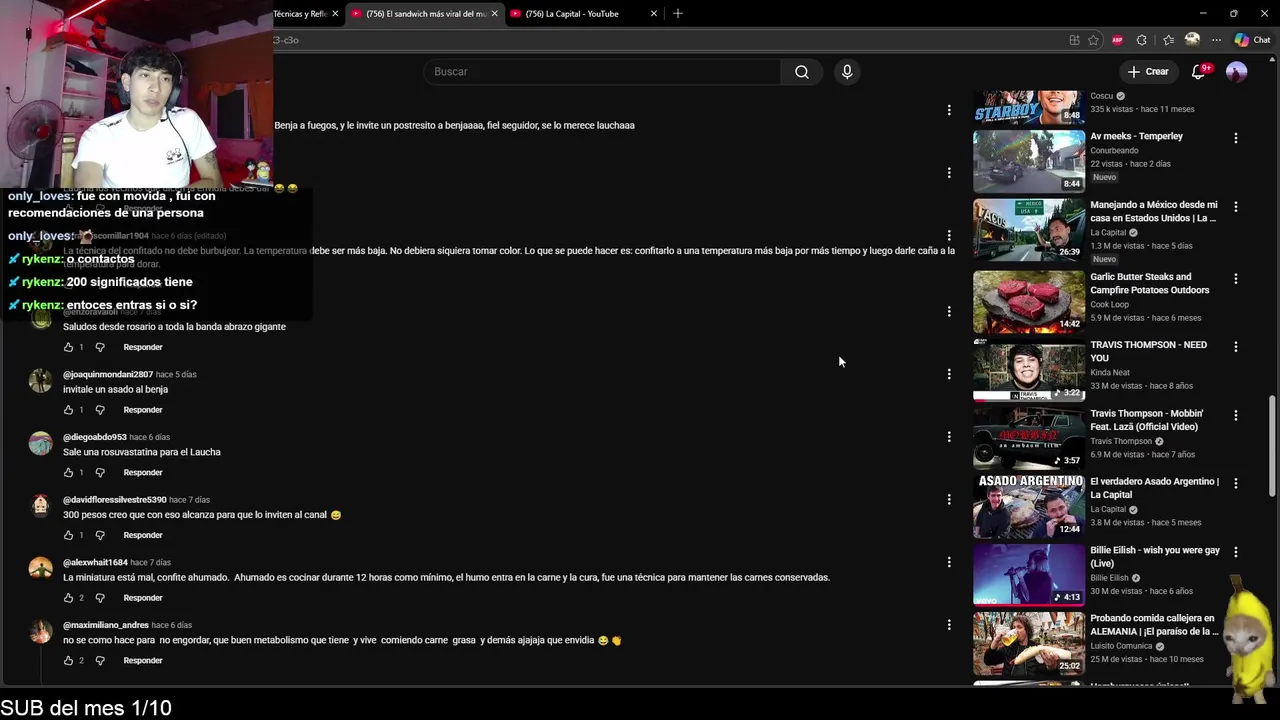Like davidfloressilvestre5390's comment
The image size is (1280, 720).
tap(68, 535)
